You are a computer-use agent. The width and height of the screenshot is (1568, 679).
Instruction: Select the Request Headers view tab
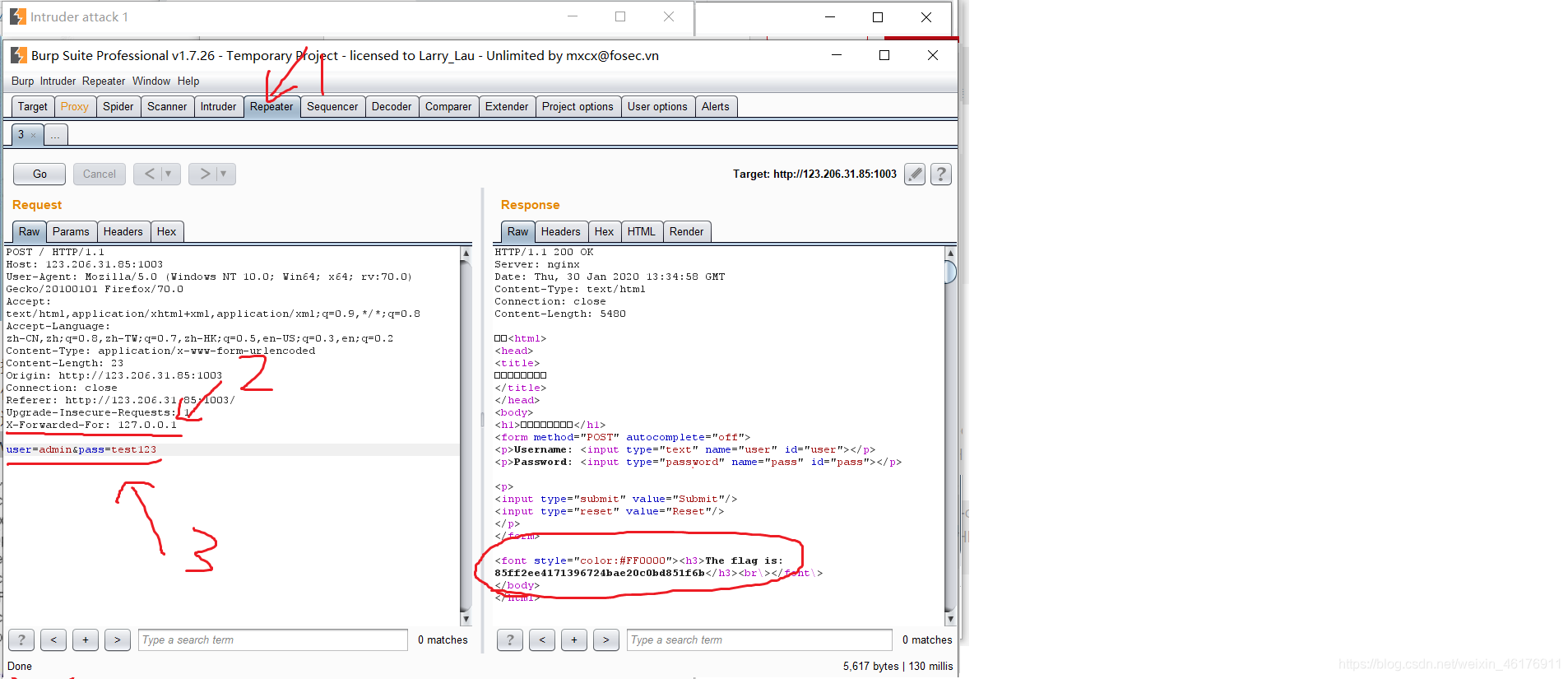pyautogui.click(x=123, y=231)
